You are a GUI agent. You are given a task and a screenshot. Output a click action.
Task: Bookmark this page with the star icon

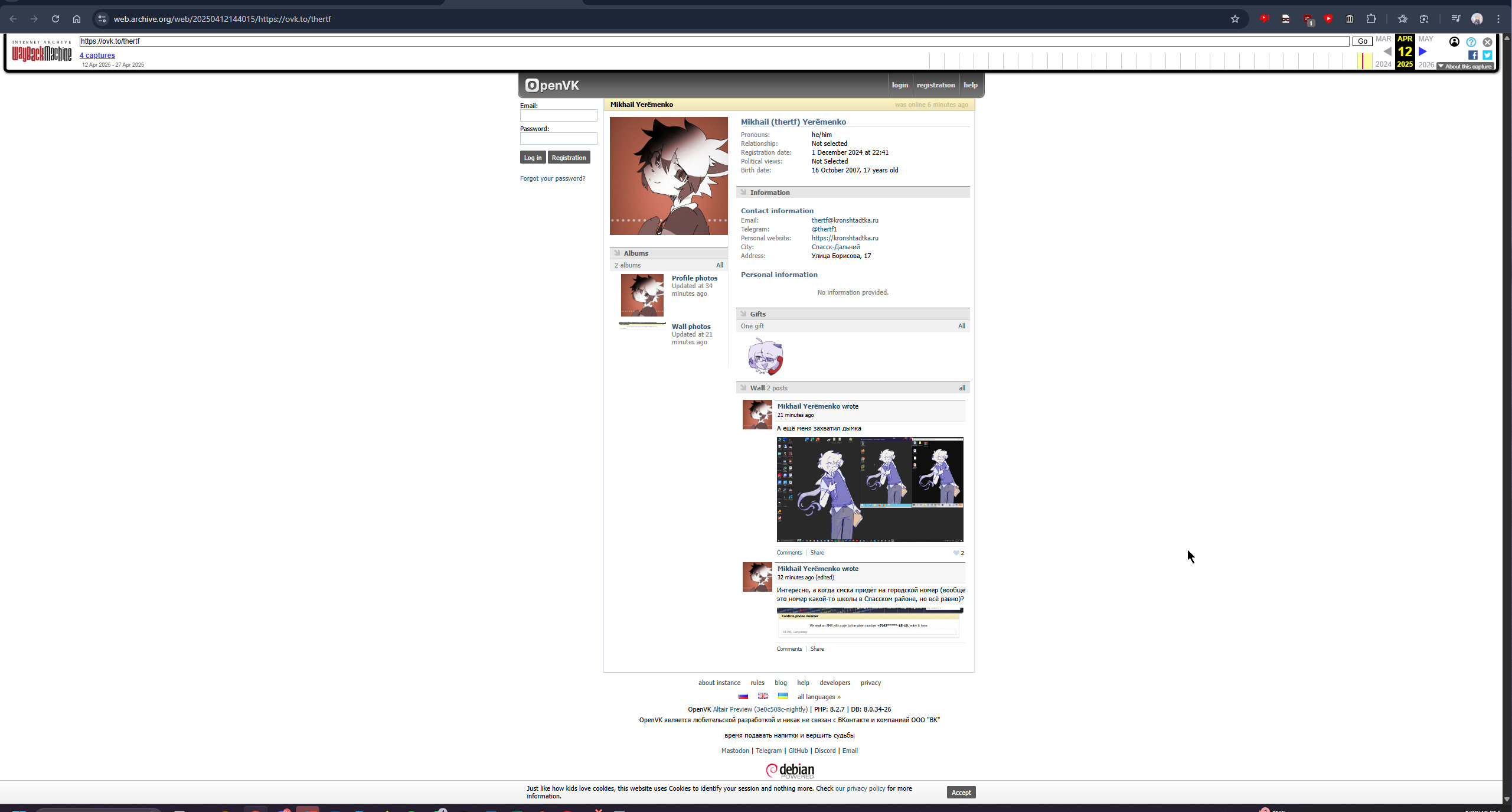pyautogui.click(x=1235, y=19)
